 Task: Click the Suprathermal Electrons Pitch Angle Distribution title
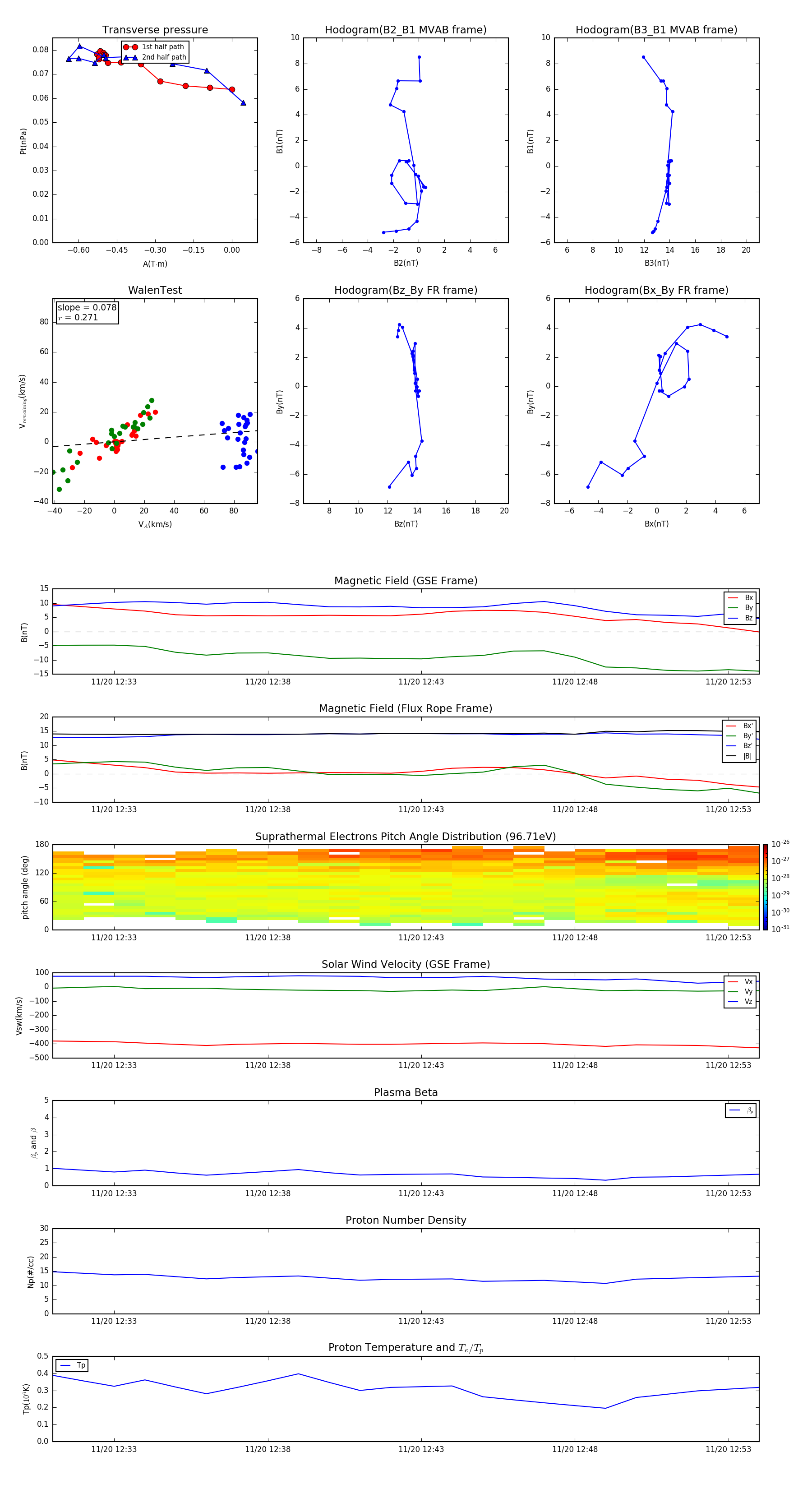(x=405, y=837)
